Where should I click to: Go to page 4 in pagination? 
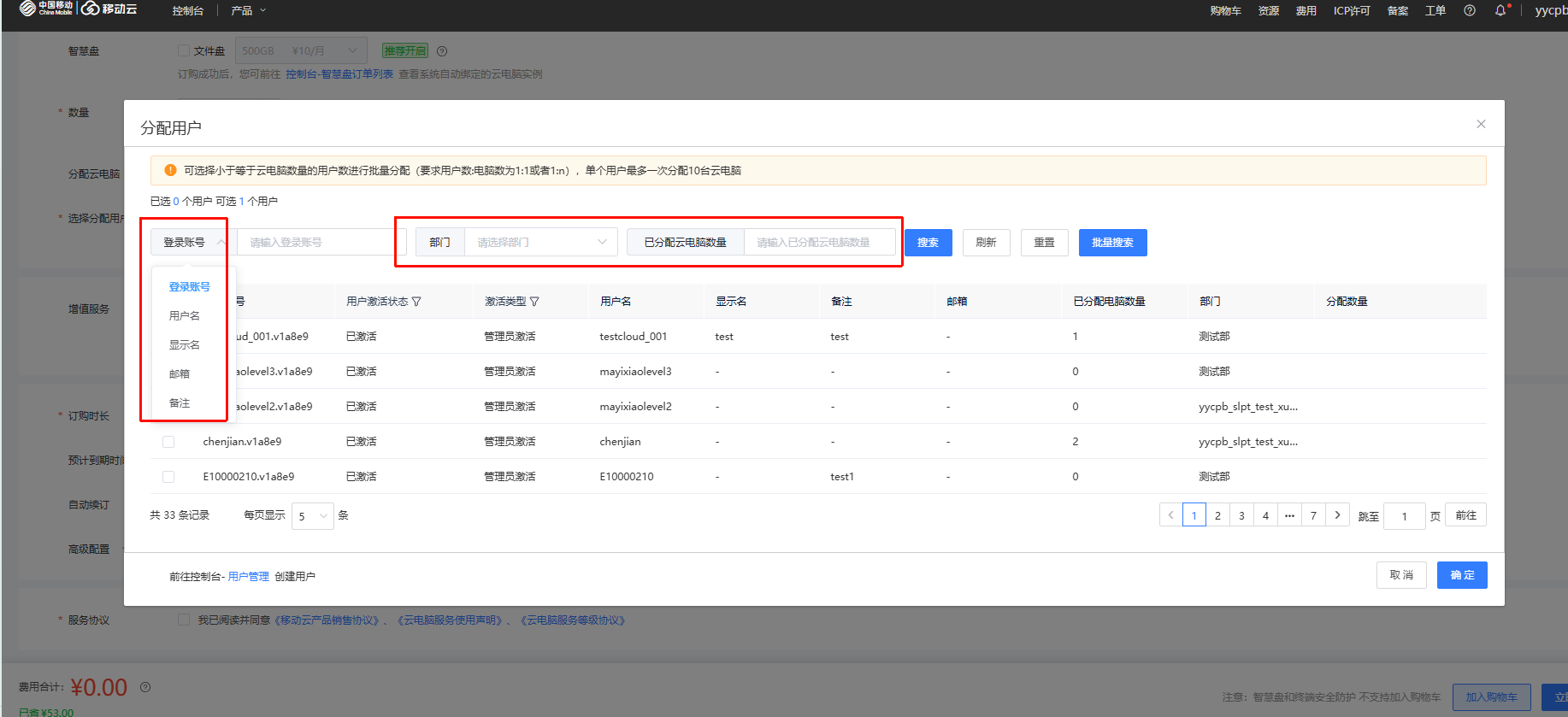point(1265,515)
